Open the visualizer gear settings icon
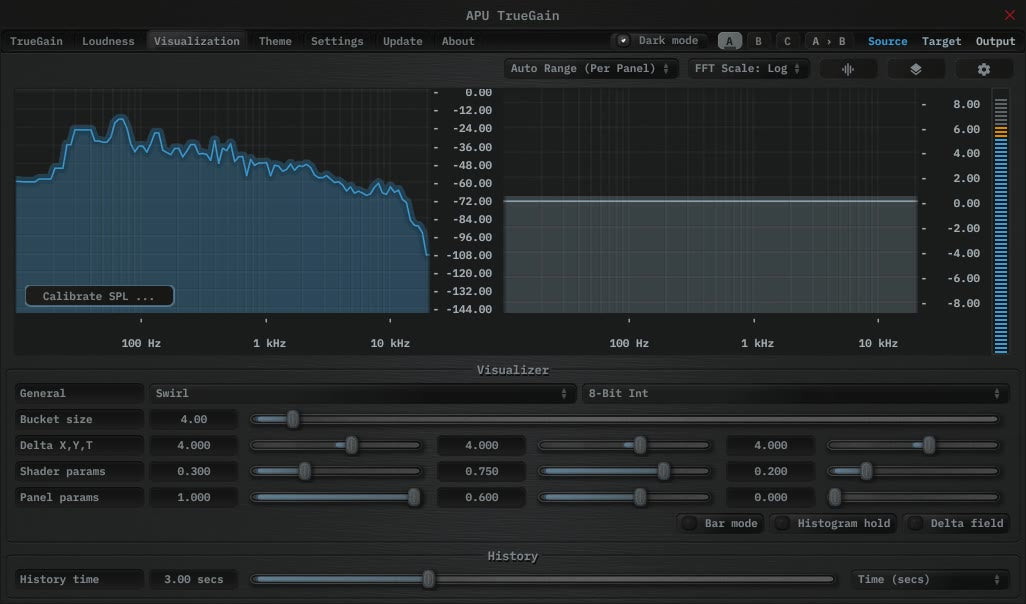The height and width of the screenshot is (604, 1026). tap(983, 69)
